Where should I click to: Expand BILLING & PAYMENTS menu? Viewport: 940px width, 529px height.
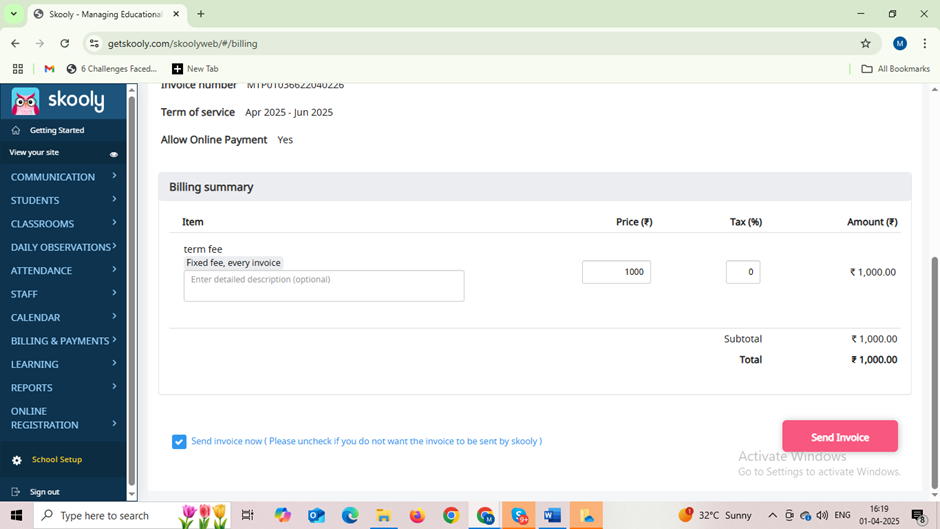click(63, 341)
